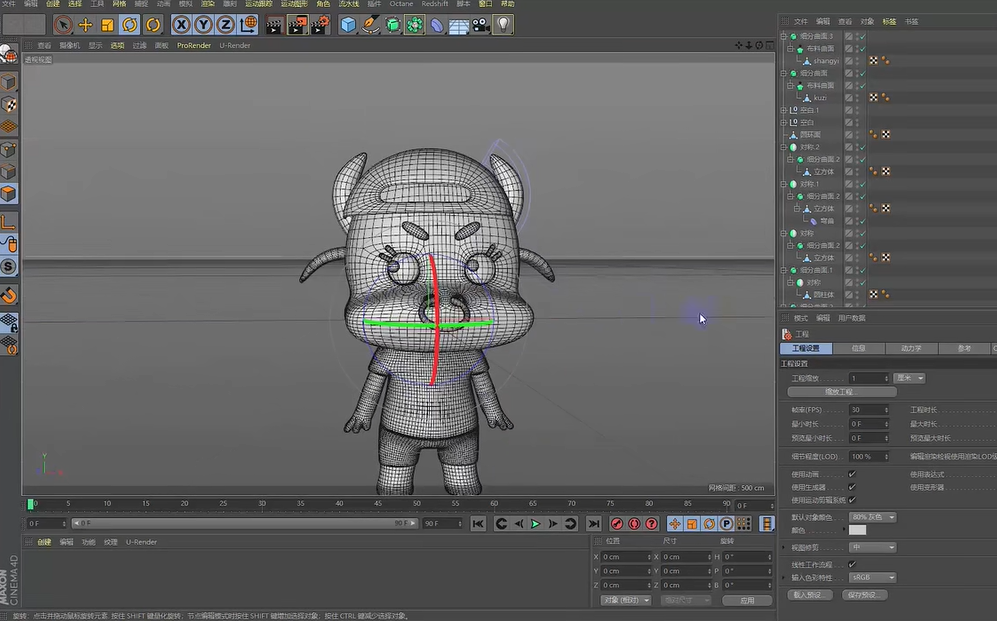
Task: Jump to the end of the animation
Action: (x=594, y=523)
